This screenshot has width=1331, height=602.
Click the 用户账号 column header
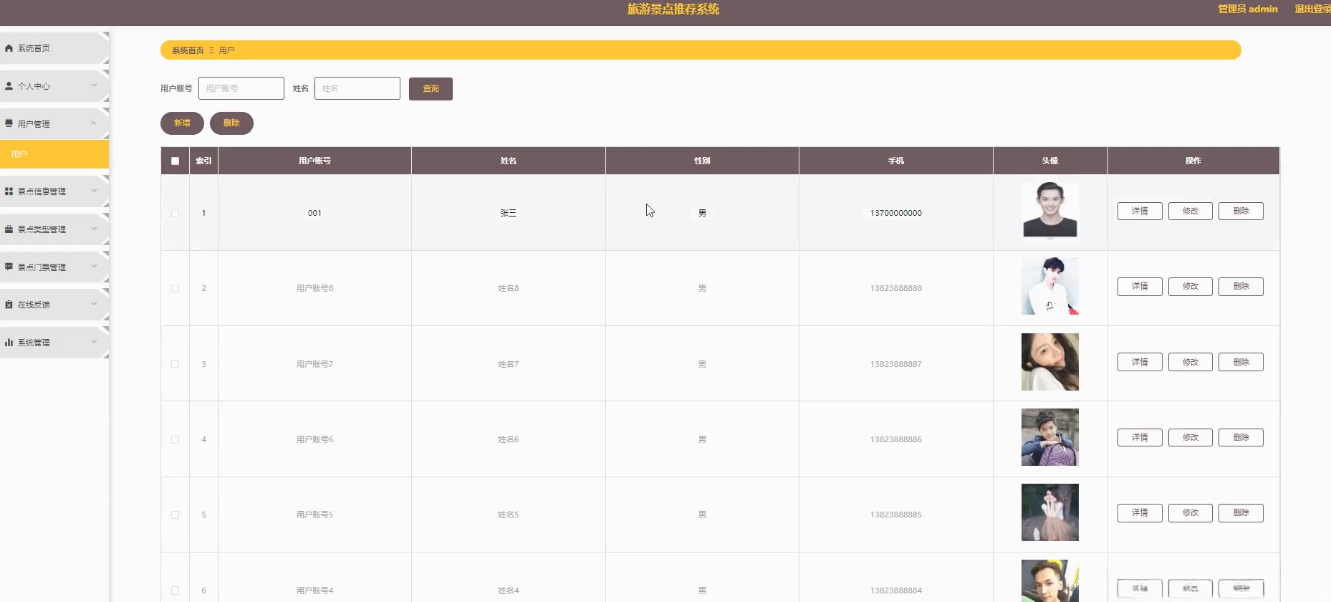tap(315, 161)
